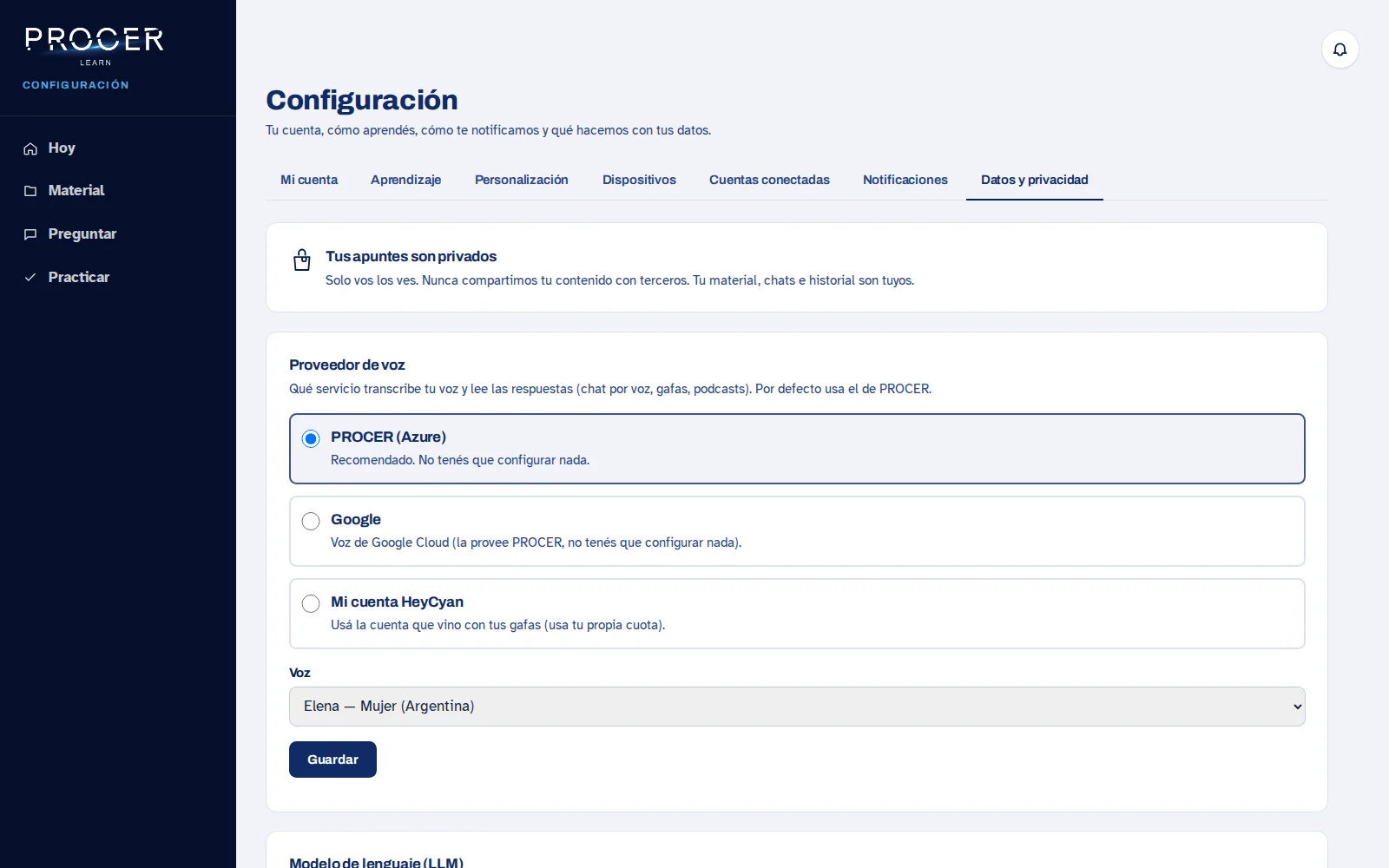Open the Notificaciones tab
Viewport: 1389px width, 868px height.
pyautogui.click(x=905, y=180)
